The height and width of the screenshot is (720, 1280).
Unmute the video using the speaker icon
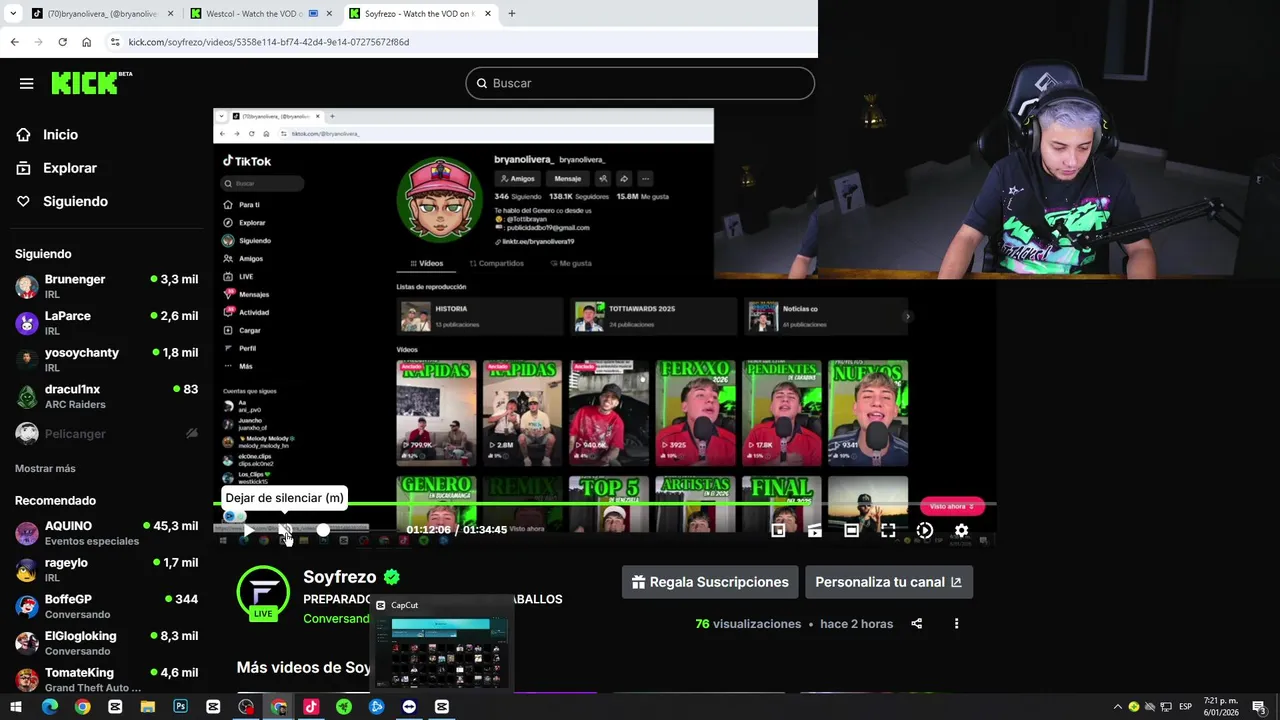coord(286,531)
